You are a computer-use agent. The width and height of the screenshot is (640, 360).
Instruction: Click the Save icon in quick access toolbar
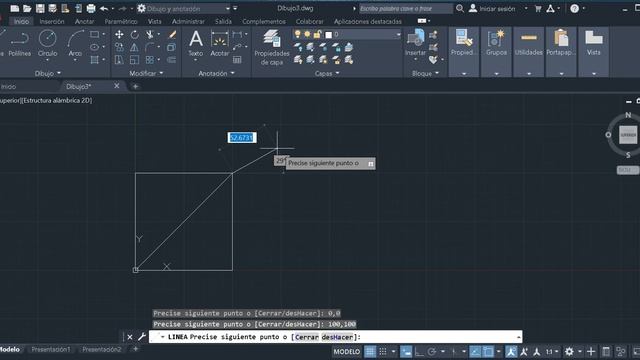pyautogui.click(x=40, y=9)
